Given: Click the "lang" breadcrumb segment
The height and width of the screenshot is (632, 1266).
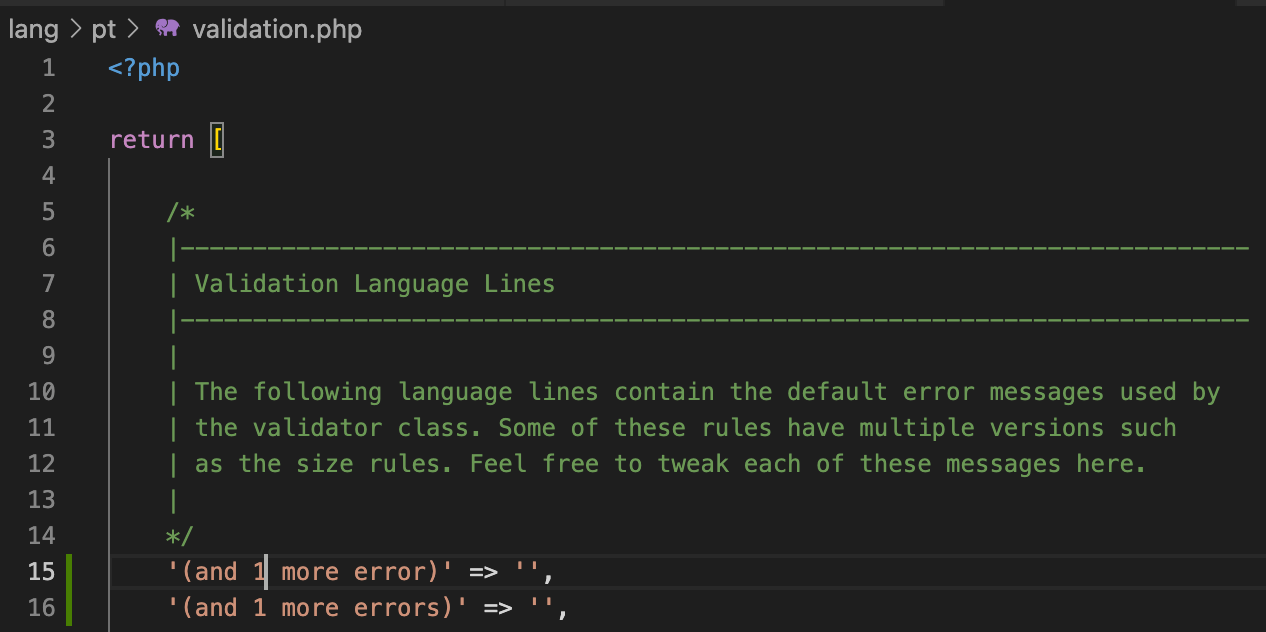Looking at the screenshot, I should coord(33,30).
